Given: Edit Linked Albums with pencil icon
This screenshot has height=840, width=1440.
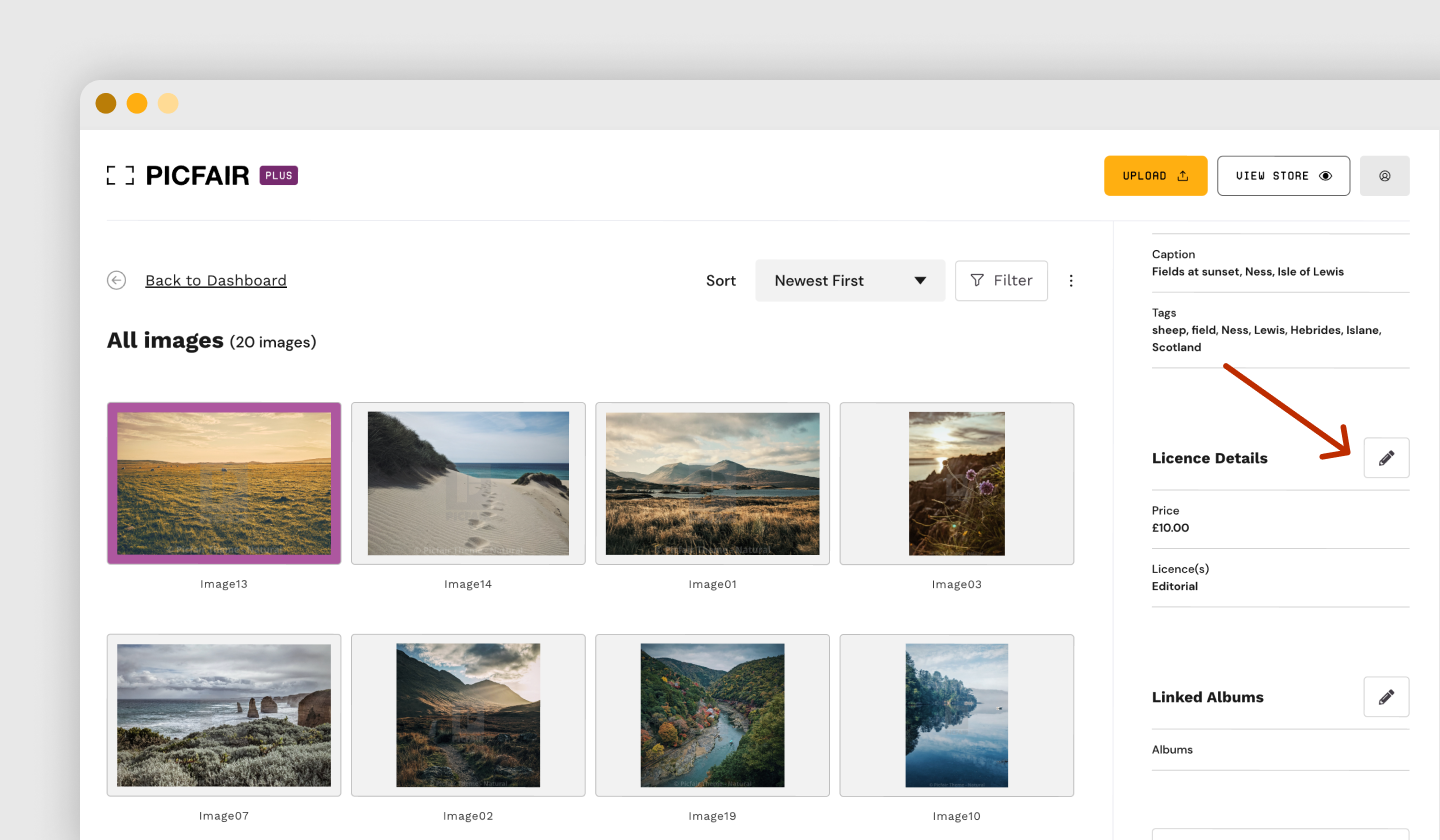Looking at the screenshot, I should 1386,697.
